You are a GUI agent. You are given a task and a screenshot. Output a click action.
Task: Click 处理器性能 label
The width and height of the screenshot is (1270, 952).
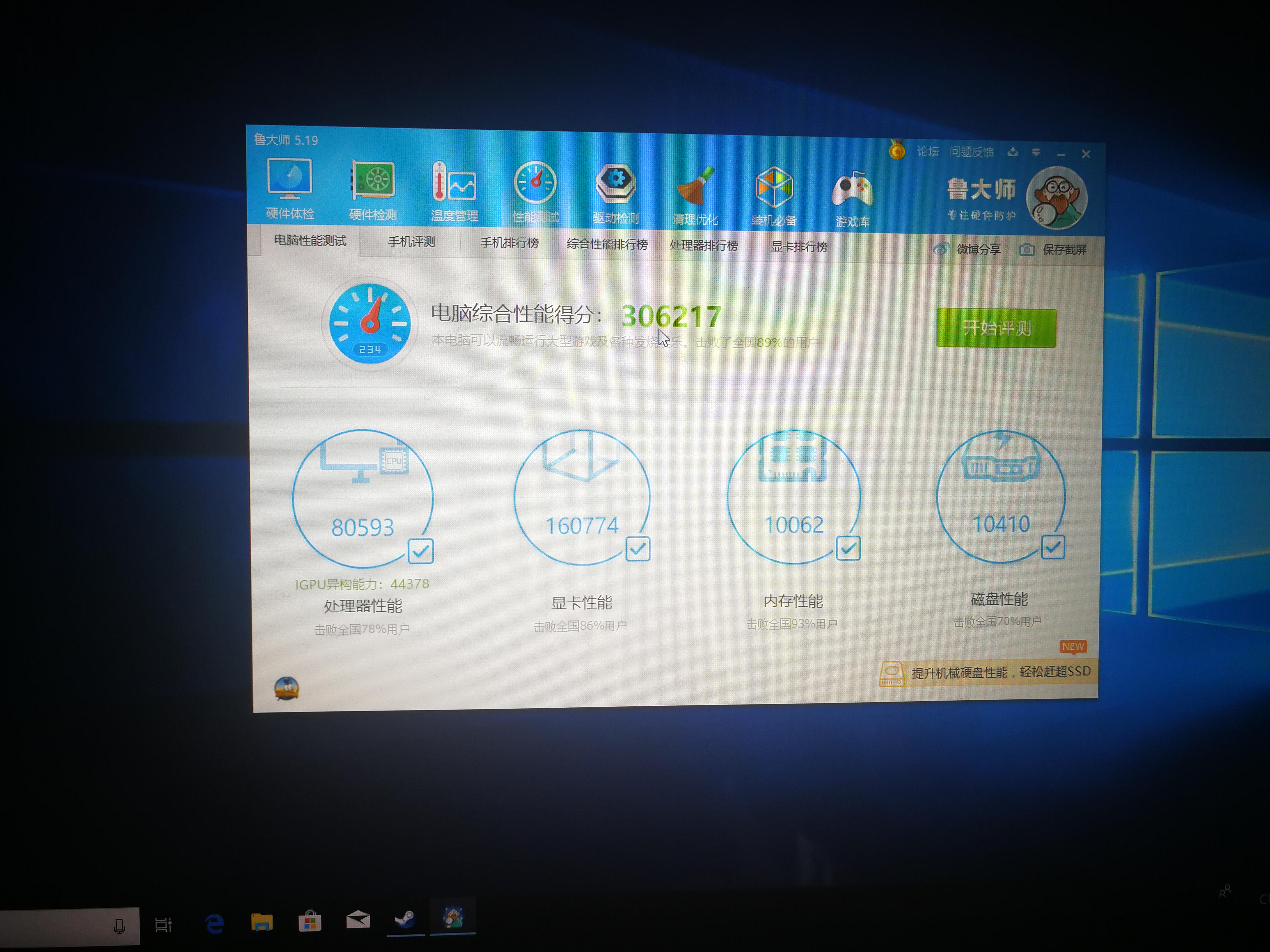pyautogui.click(x=363, y=605)
